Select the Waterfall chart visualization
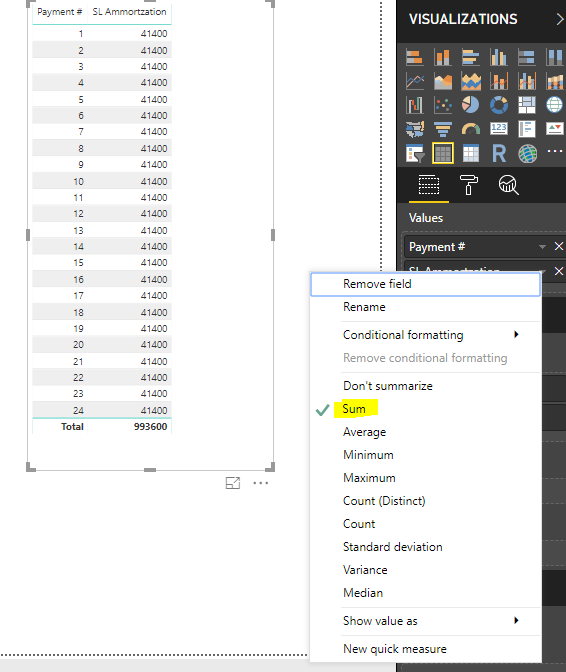The image size is (566, 672). (x=414, y=105)
